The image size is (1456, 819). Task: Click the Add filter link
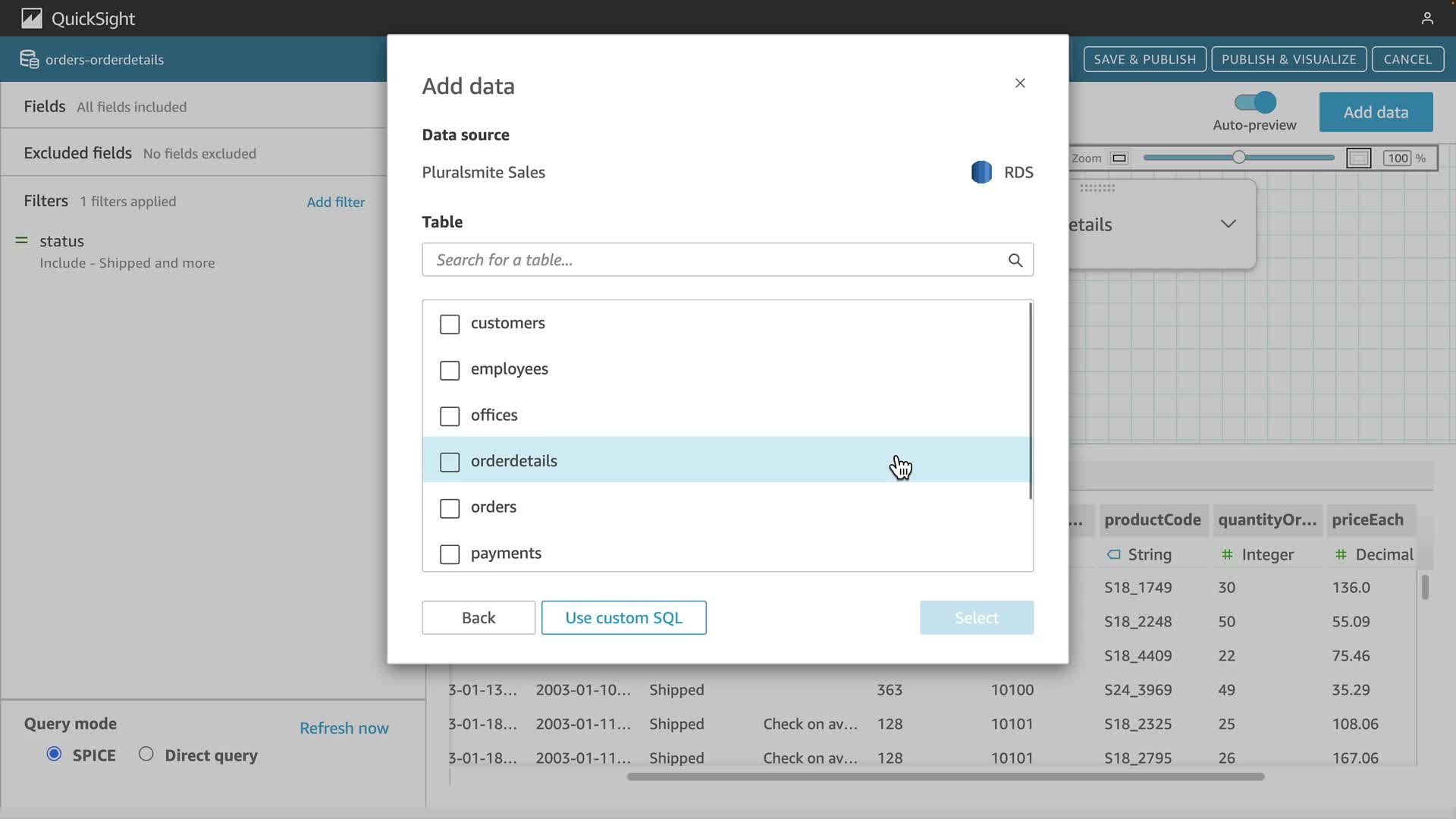click(x=335, y=202)
